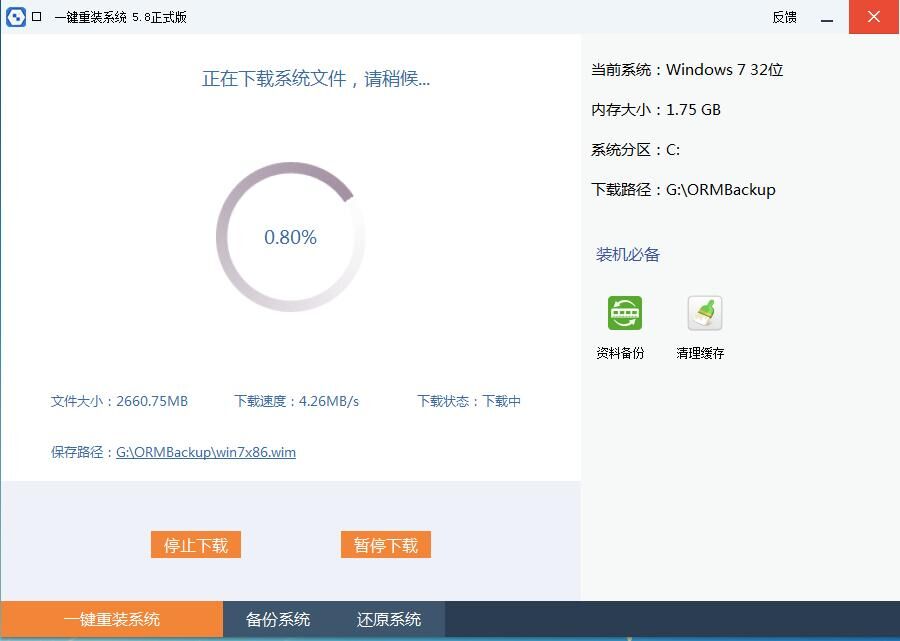Click the 0.80% progress percentage text
Image resolution: width=900 pixels, height=641 pixels.
[x=290, y=237]
